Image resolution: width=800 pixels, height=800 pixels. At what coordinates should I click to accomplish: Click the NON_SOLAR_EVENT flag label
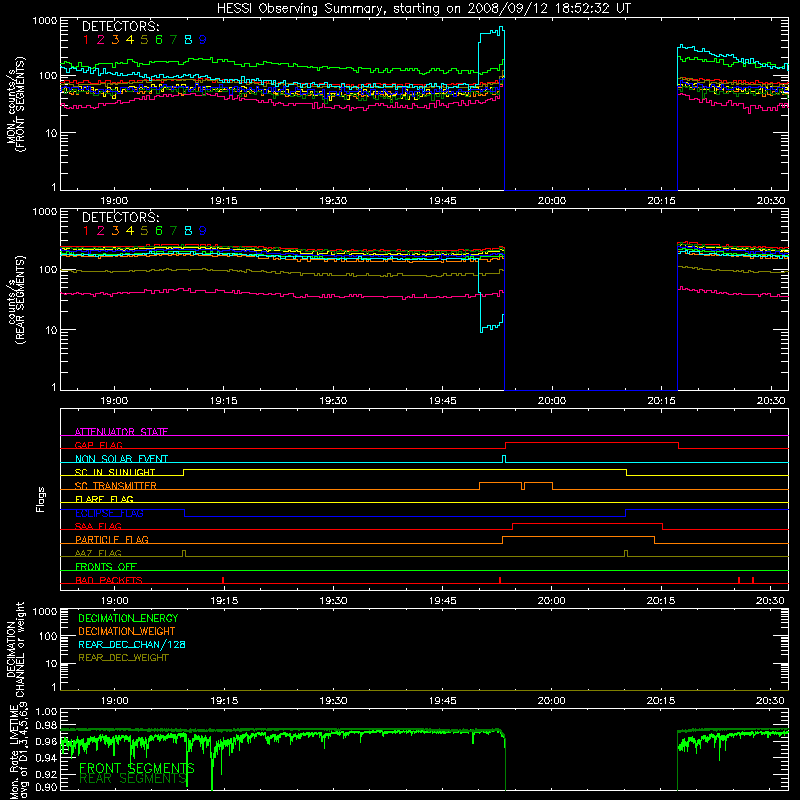[121, 459]
